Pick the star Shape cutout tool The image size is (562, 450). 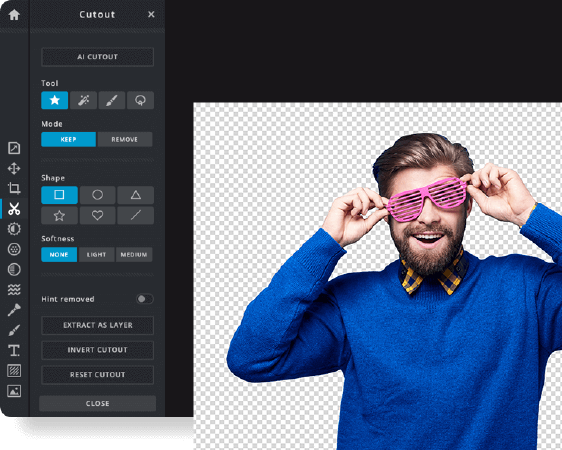click(x=54, y=100)
